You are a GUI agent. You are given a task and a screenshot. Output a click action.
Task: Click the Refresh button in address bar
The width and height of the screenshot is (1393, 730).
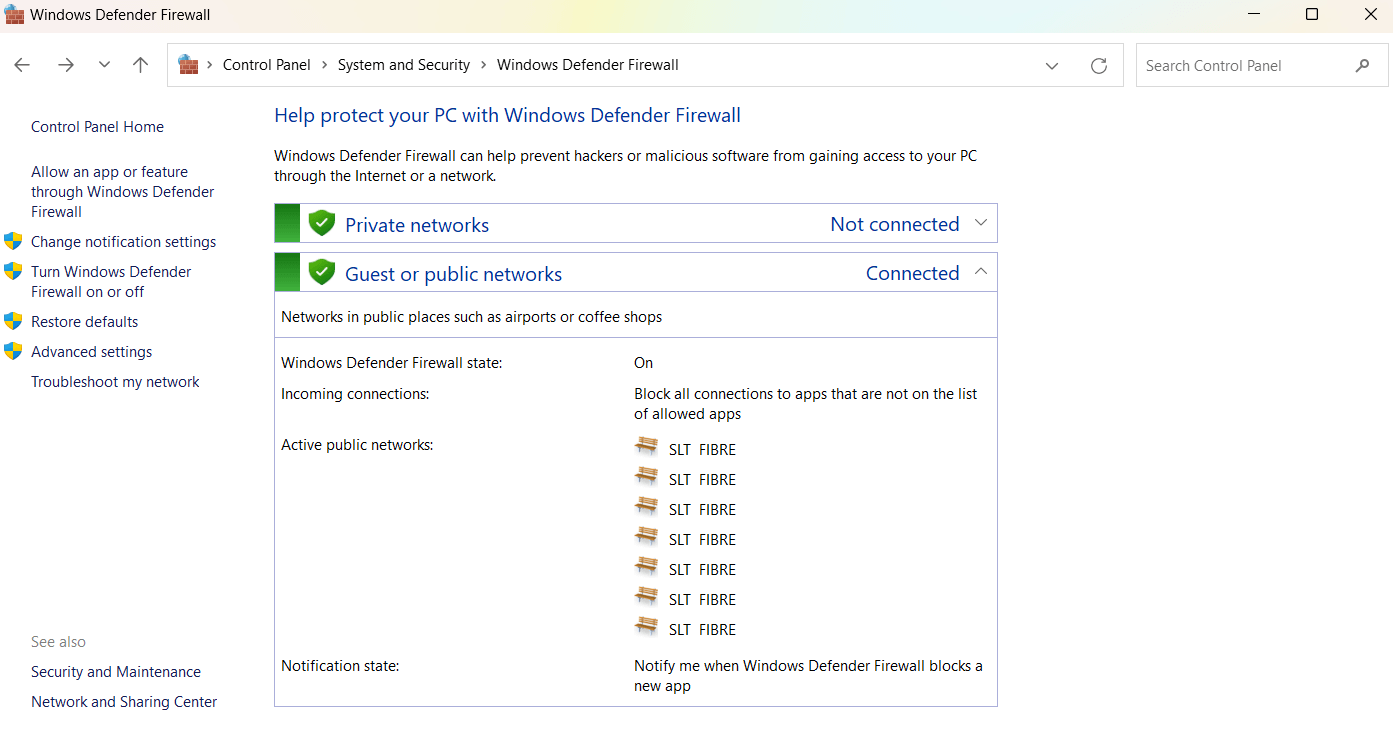click(1099, 65)
